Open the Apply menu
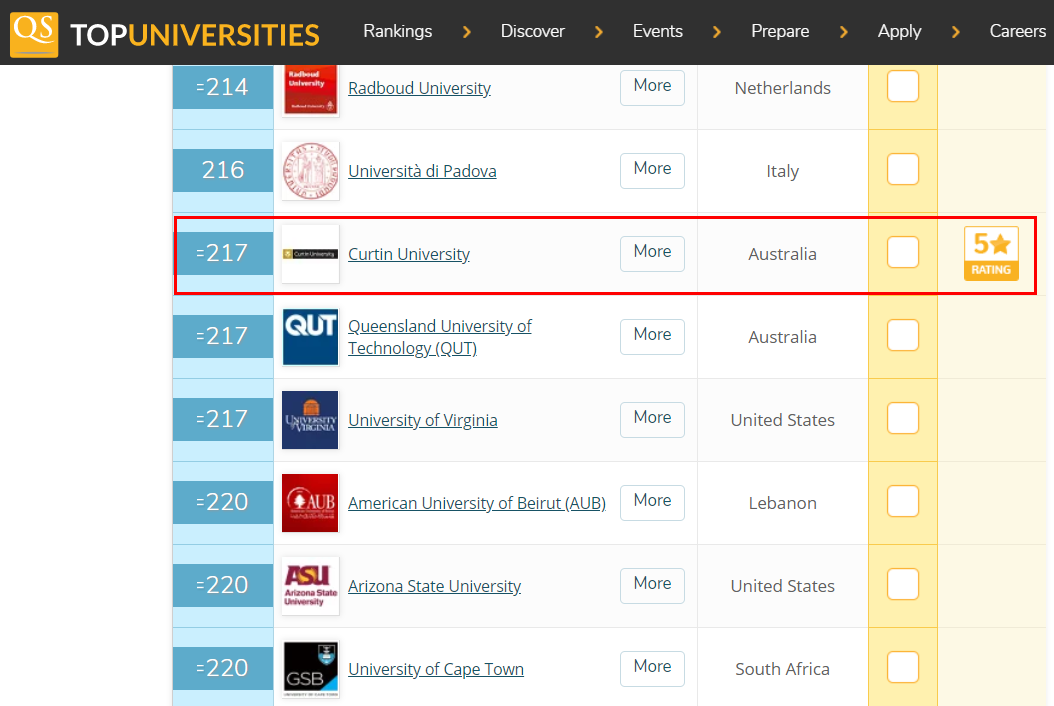The height and width of the screenshot is (706, 1054). (x=899, y=31)
